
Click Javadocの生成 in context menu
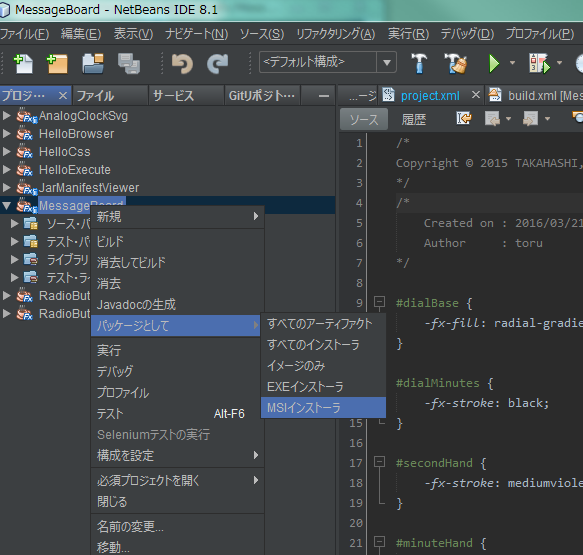(177, 305)
